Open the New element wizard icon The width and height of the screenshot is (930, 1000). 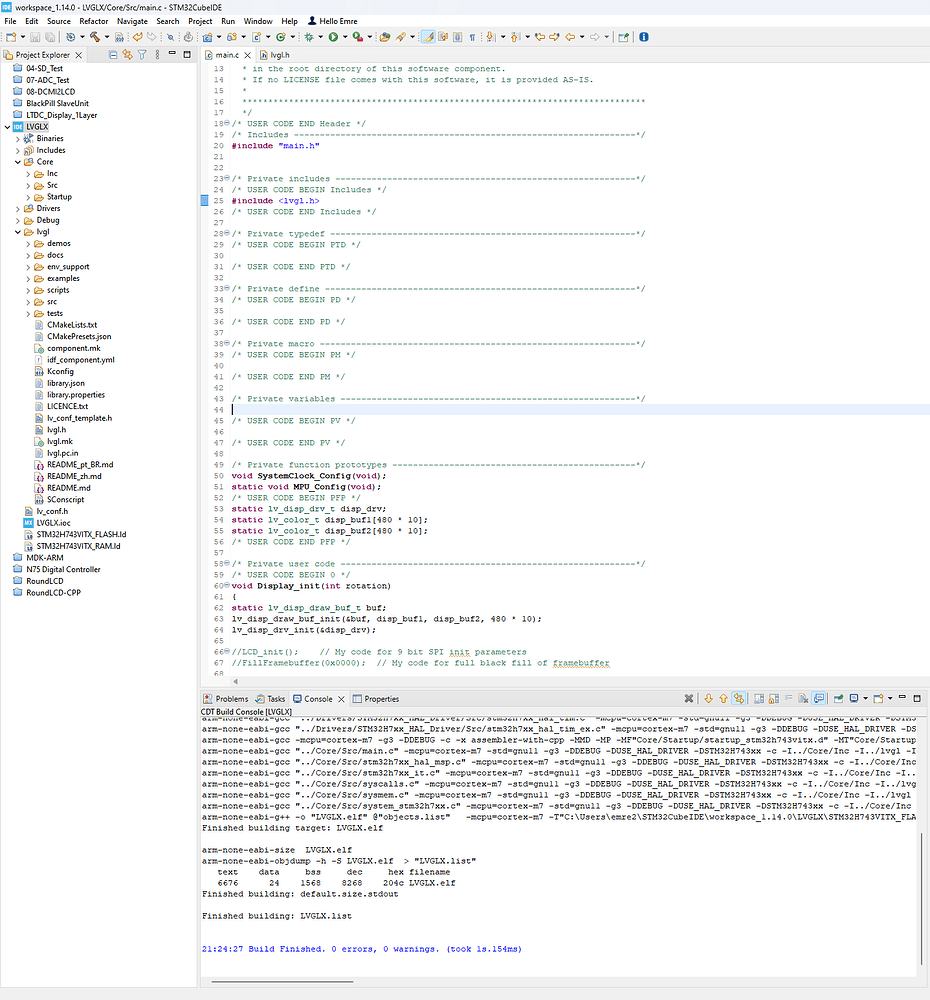(x=9, y=36)
